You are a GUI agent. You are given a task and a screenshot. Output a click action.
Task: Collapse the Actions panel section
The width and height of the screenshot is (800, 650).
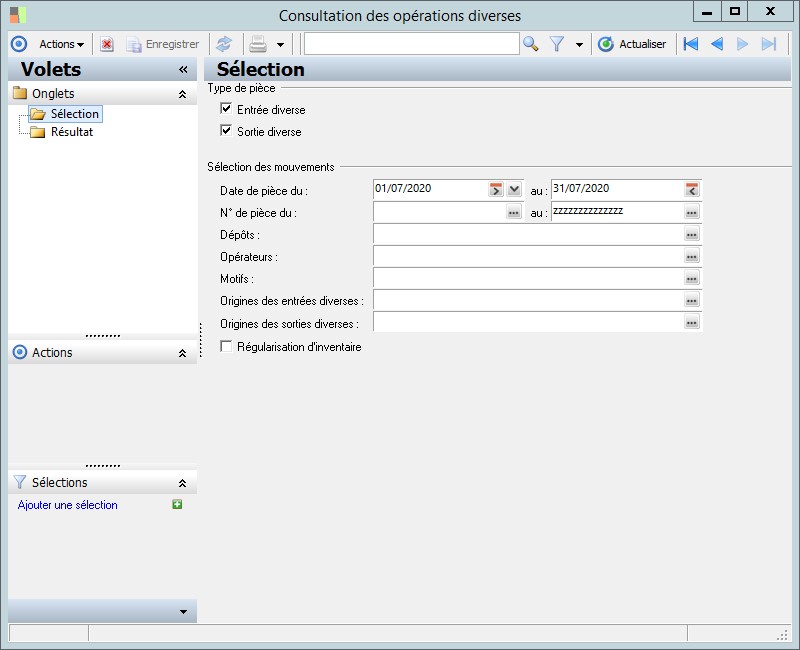[x=182, y=353]
